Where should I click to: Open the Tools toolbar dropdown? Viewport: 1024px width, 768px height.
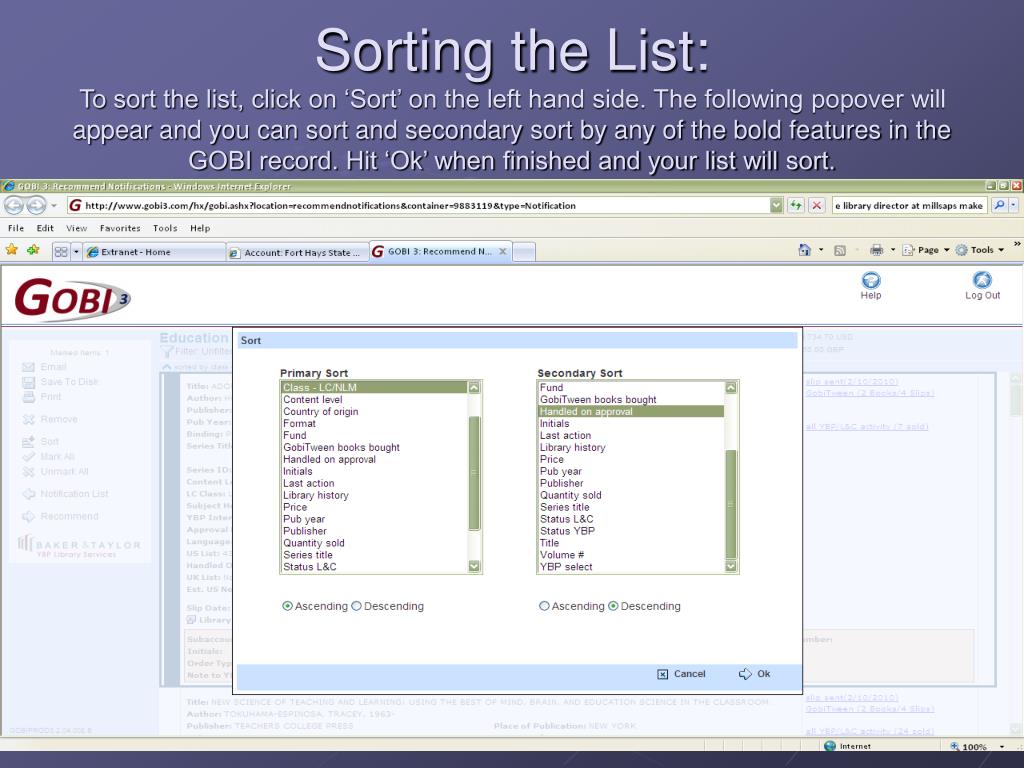pos(1000,250)
